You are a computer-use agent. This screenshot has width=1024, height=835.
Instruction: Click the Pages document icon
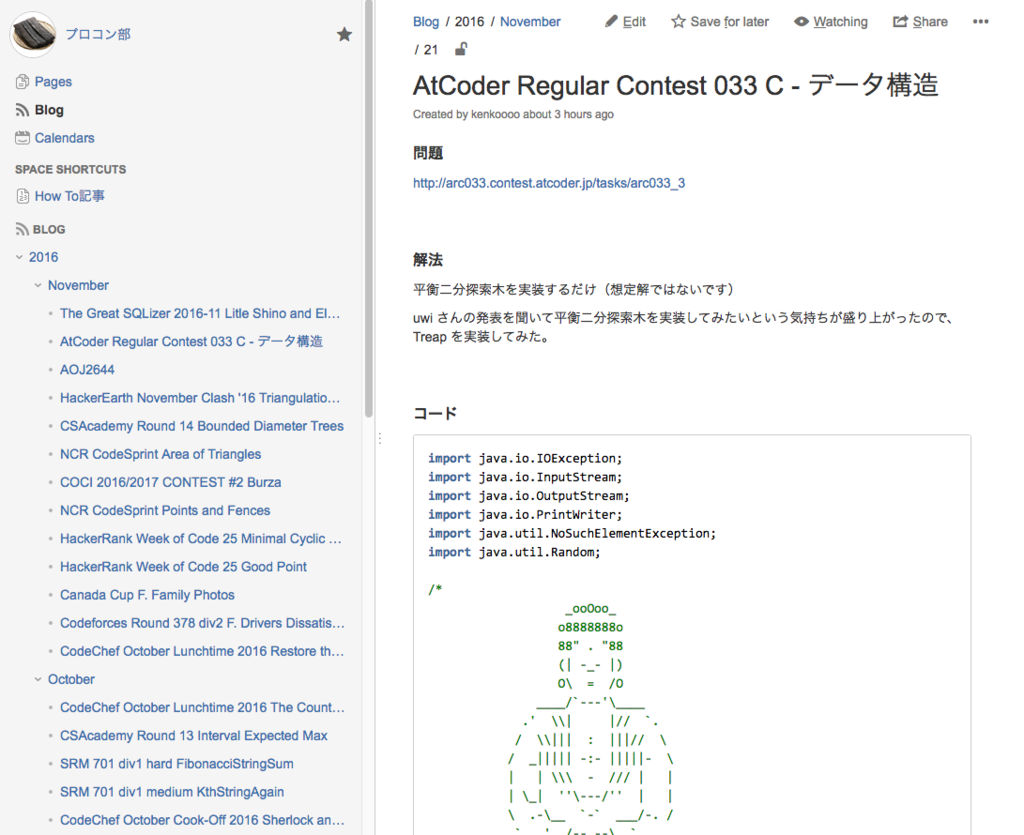click(22, 82)
